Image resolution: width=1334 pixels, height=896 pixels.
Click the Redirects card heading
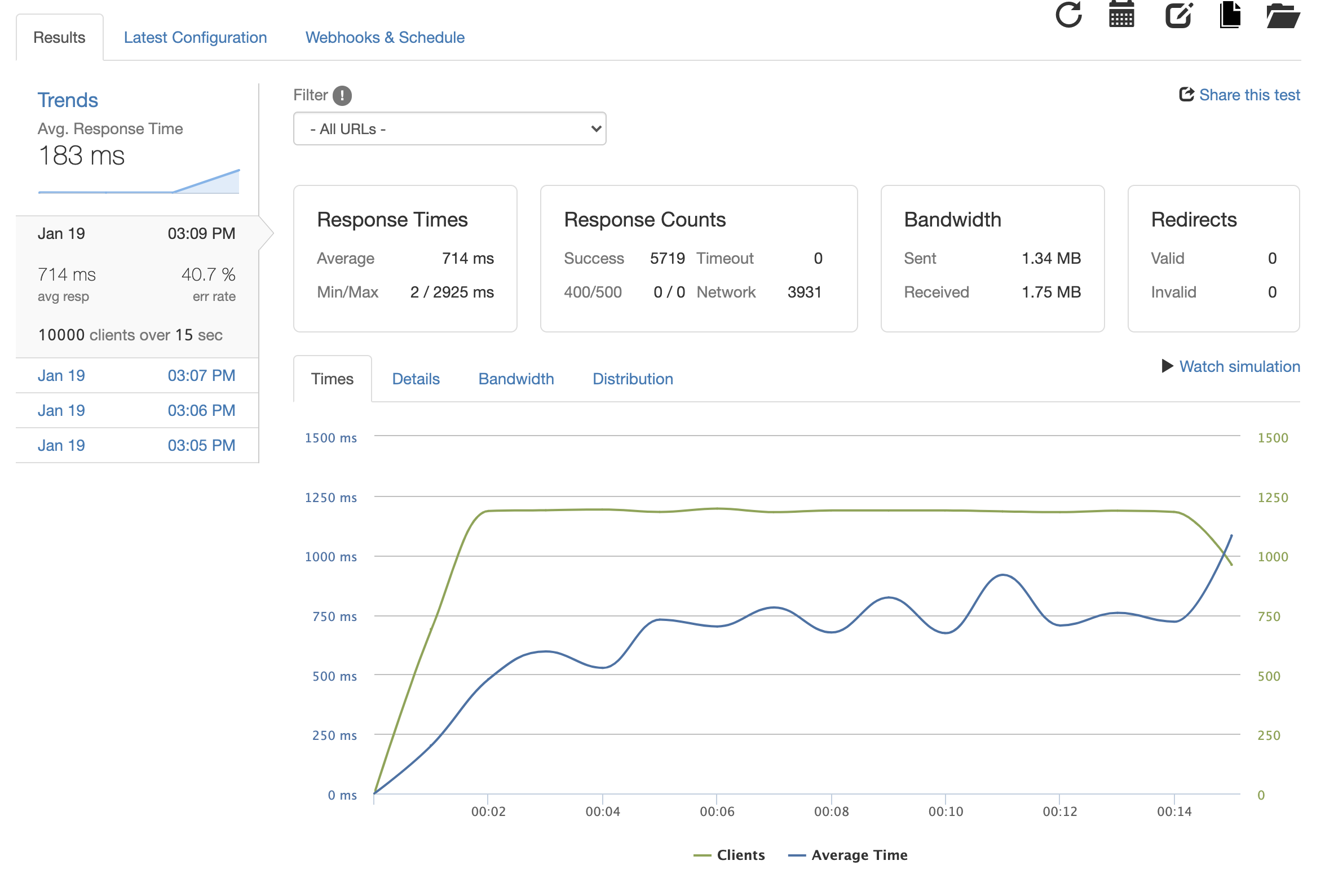[1194, 220]
